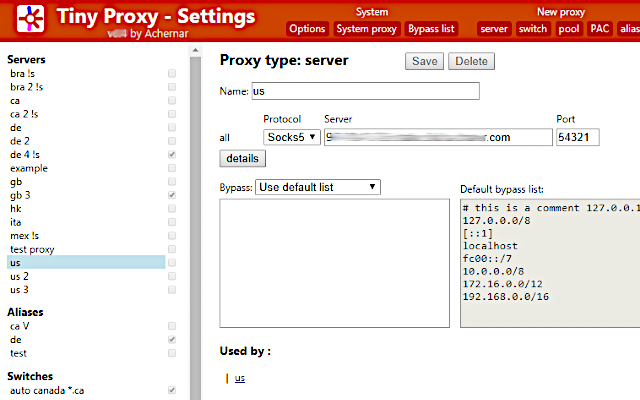640x400 pixels.
Task: Delete the current proxy server
Action: tap(471, 61)
